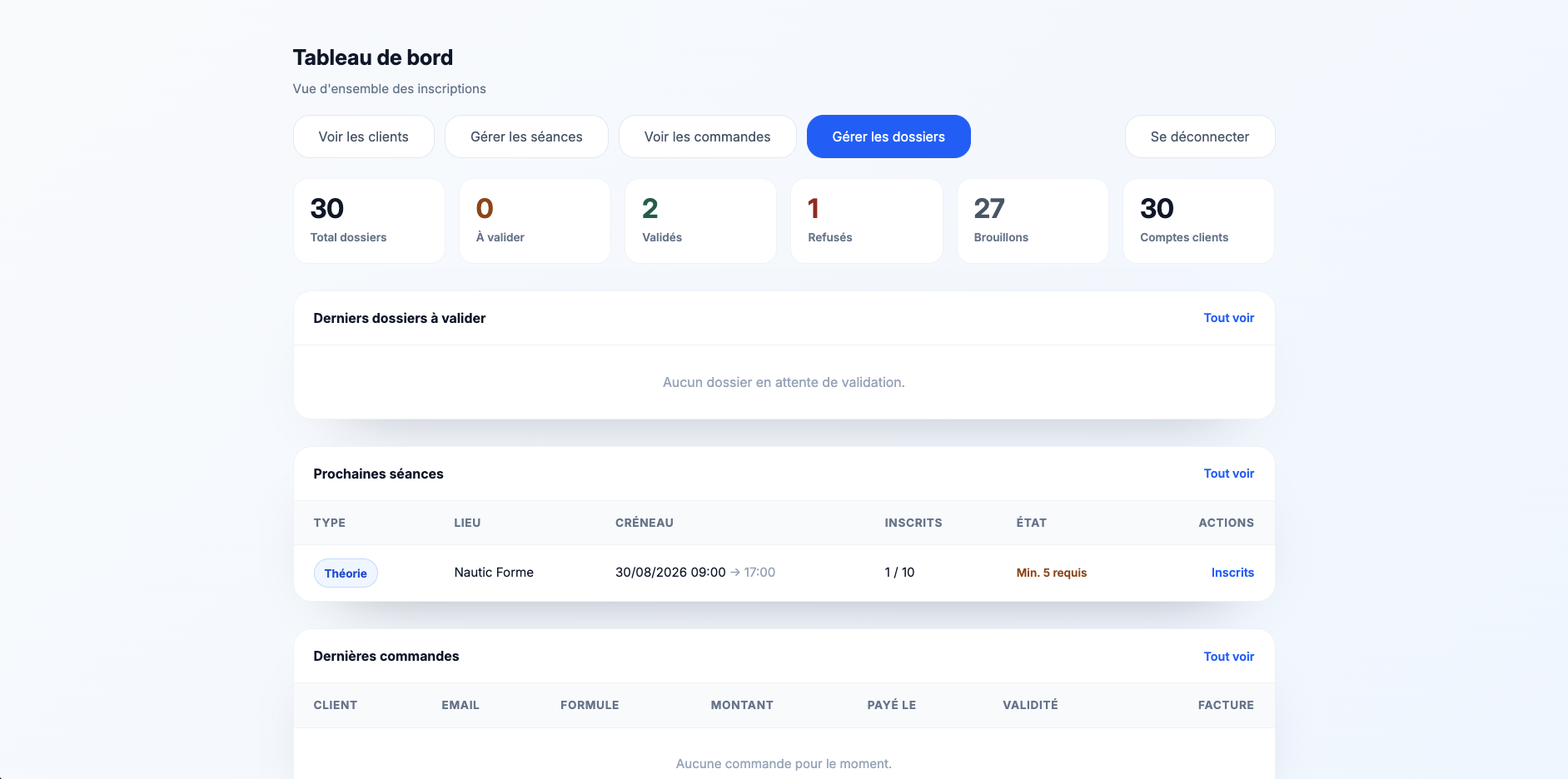
Task: Click the EMAIL column header
Action: click(460, 705)
